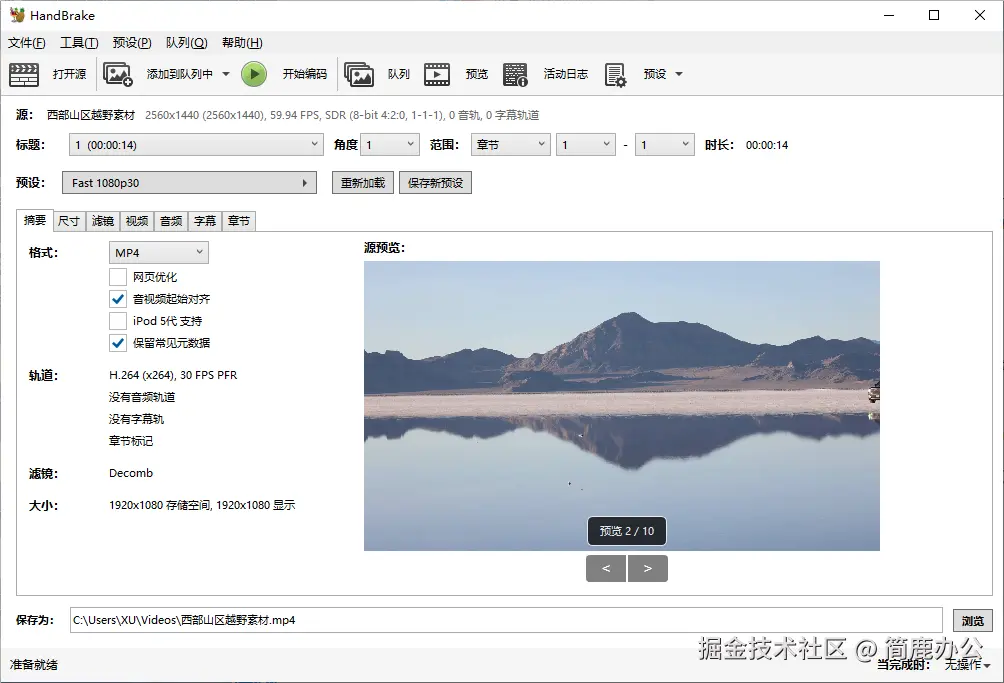Click the Decomb filter text
The width and height of the screenshot is (1004, 683).
(x=131, y=473)
